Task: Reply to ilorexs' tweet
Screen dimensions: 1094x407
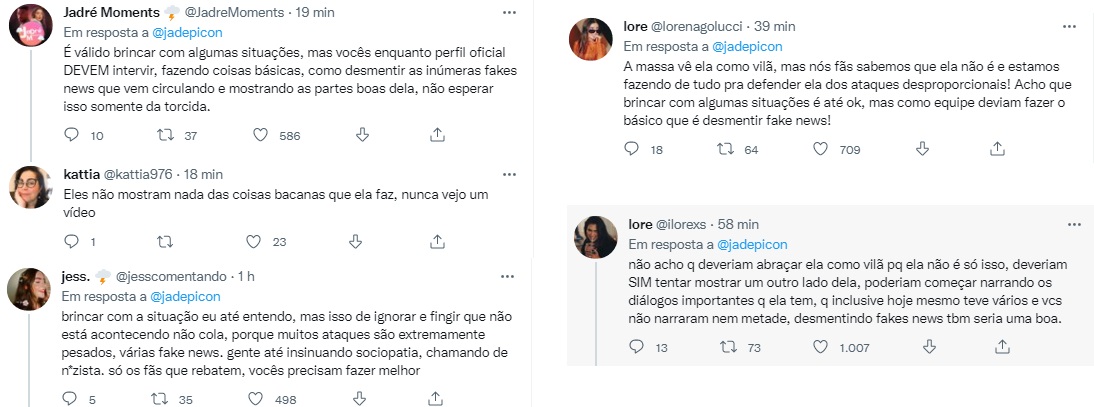Action: point(634,346)
